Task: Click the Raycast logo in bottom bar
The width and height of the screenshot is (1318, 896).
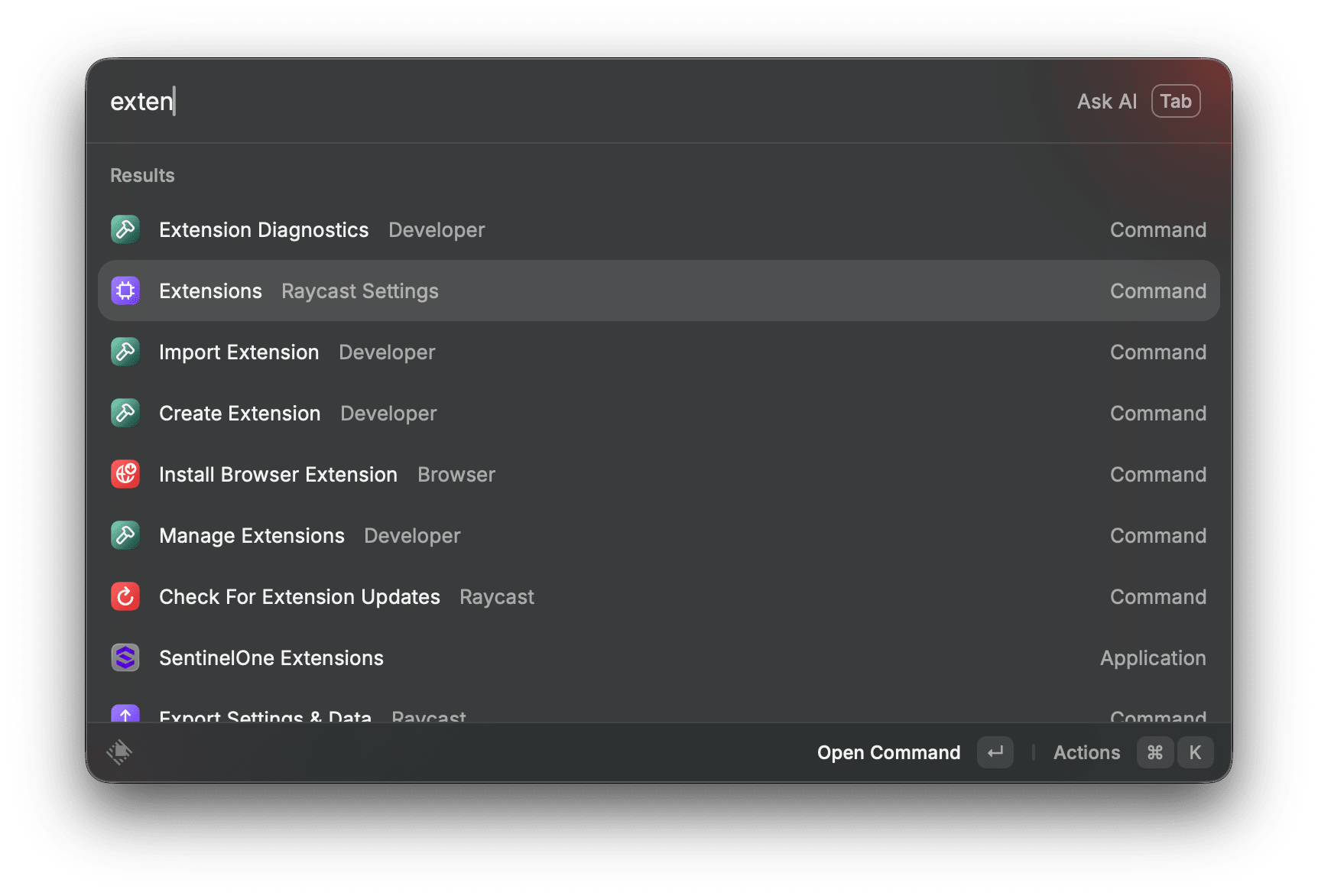Action: coord(119,752)
